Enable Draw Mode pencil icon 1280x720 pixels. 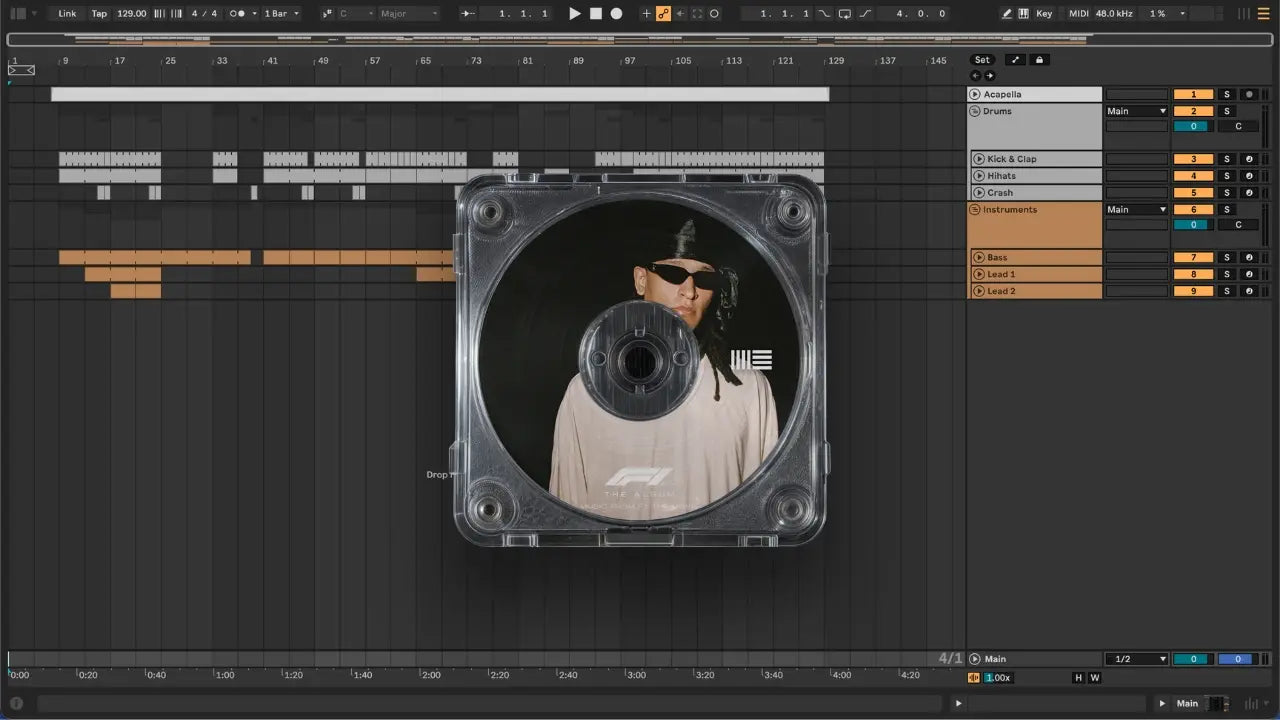point(1007,14)
